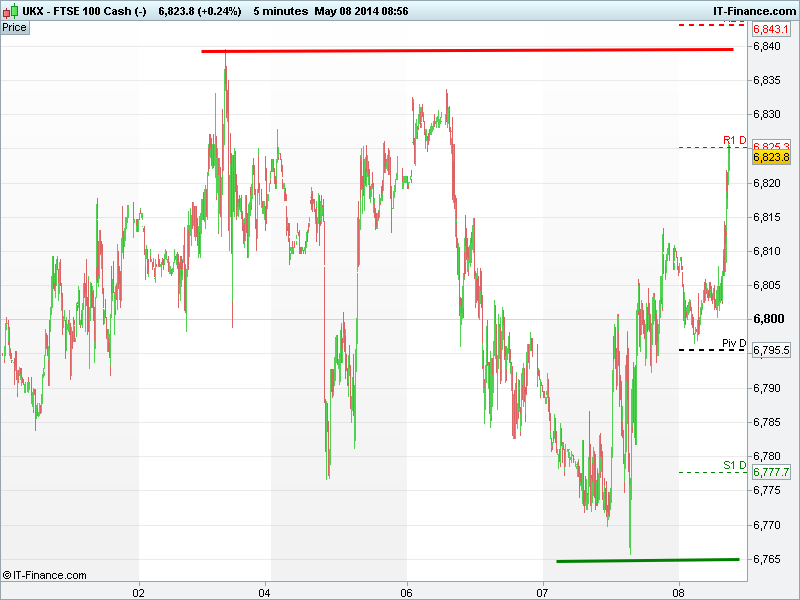Select the black dashed Piv D line
The height and width of the screenshot is (600, 800).
(x=712, y=350)
